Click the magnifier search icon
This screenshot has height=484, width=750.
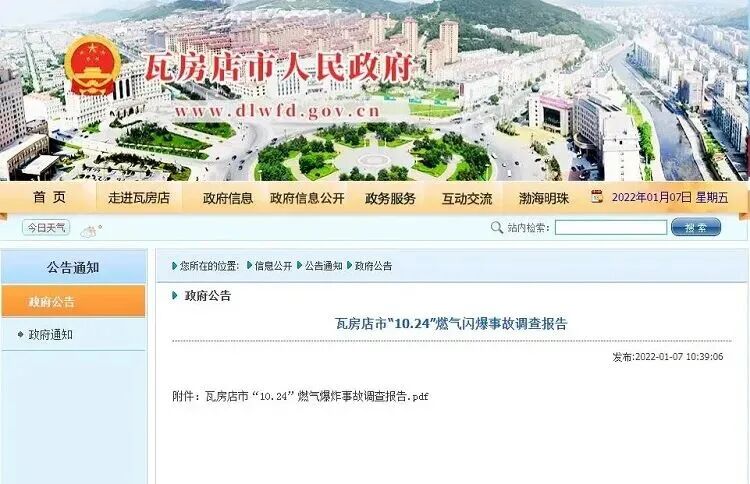click(x=496, y=227)
